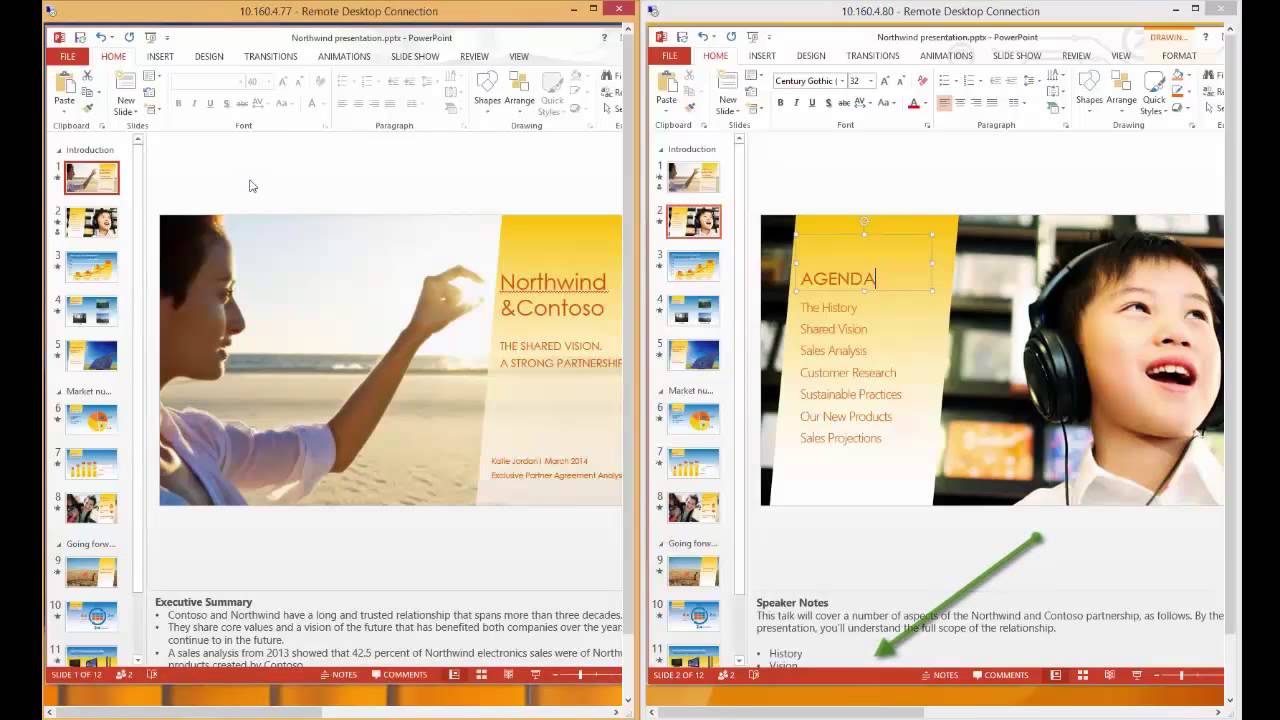The image size is (1280, 720).
Task: Click Undo arrow in left window toolbar
Action: (100, 37)
